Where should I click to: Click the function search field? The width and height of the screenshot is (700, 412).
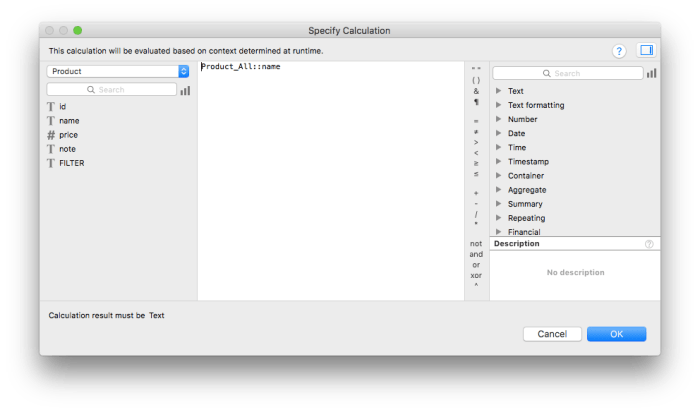pos(567,73)
